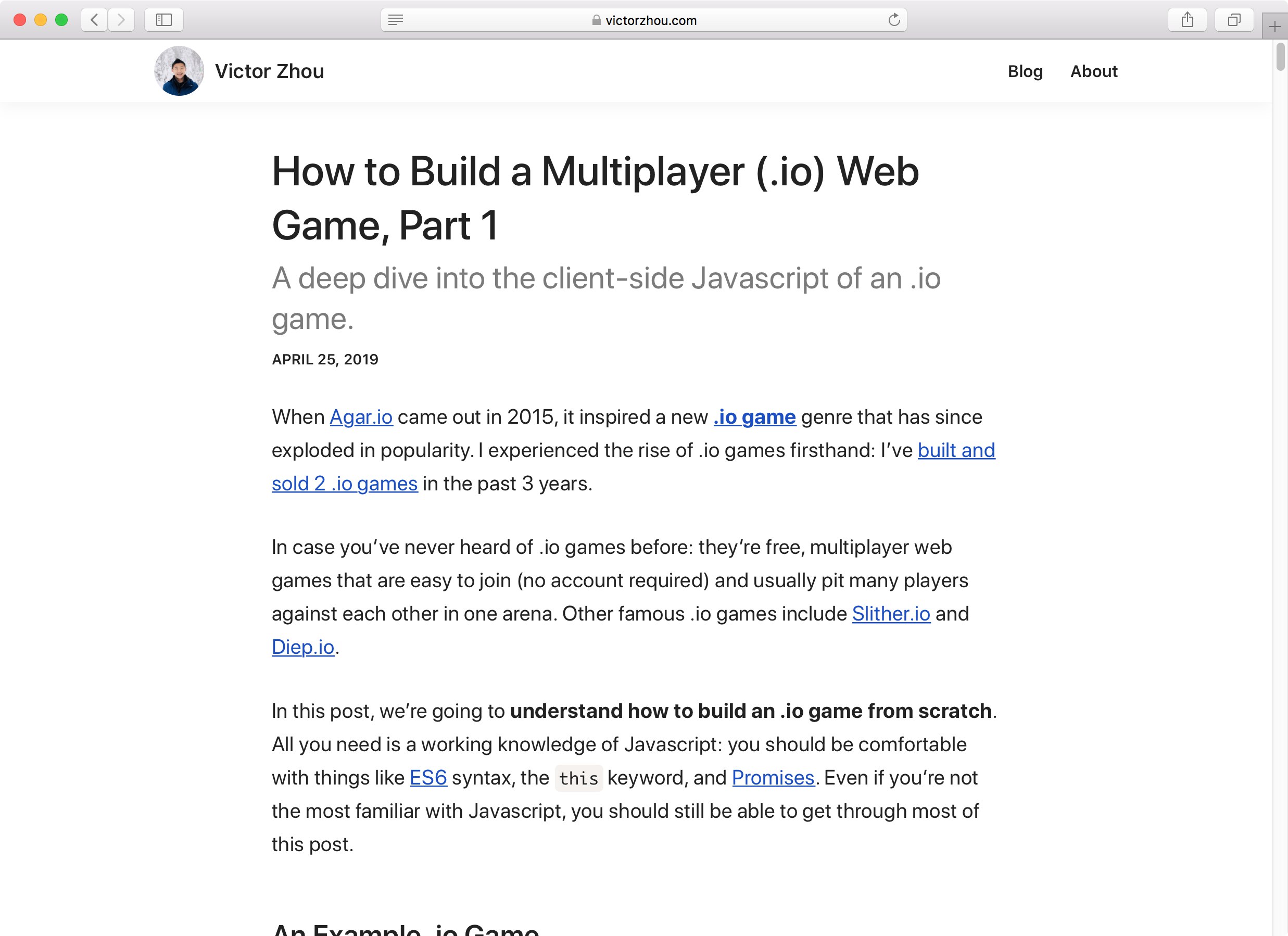Follow the Slither.io link
This screenshot has height=936, width=1288.
point(891,614)
